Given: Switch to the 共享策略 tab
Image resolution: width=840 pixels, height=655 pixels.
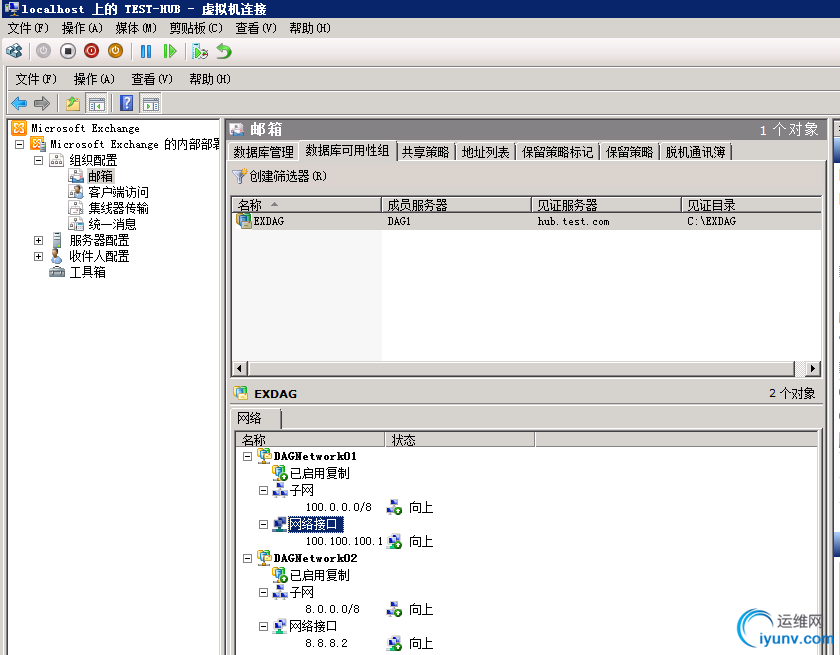Looking at the screenshot, I should [x=425, y=152].
